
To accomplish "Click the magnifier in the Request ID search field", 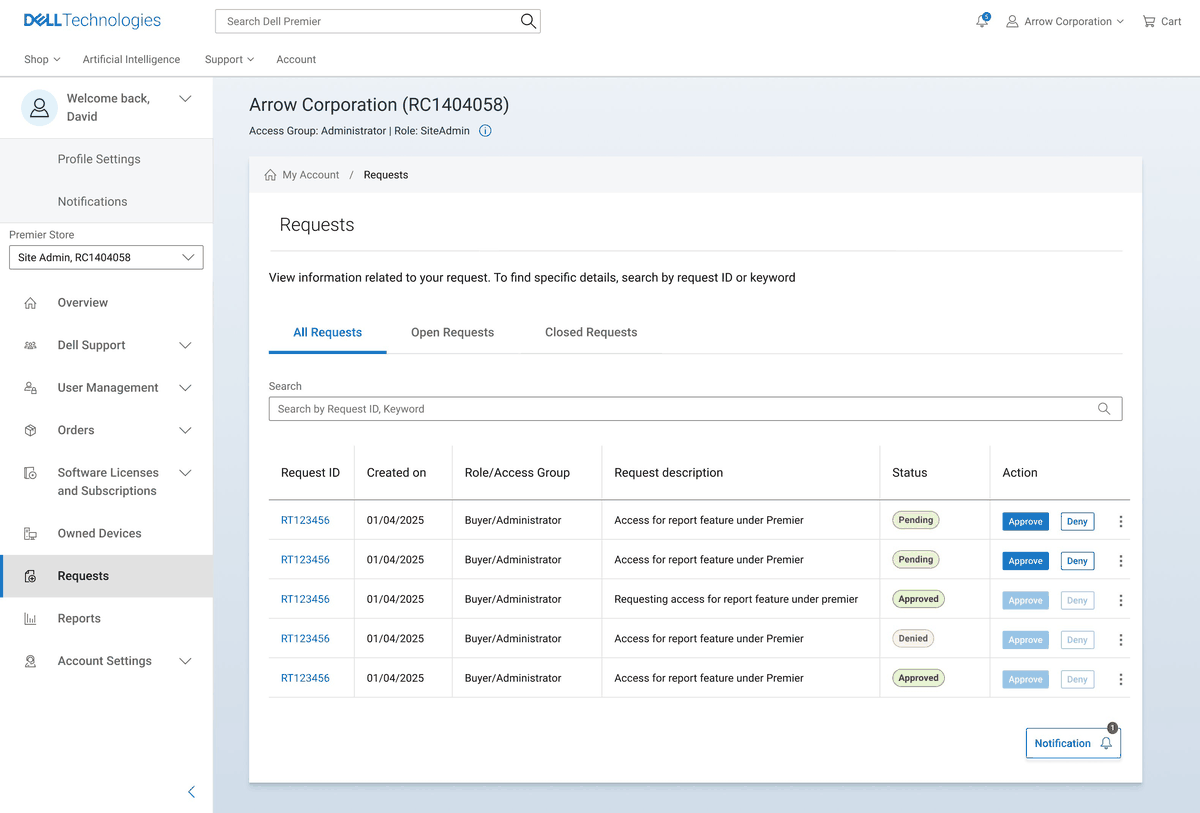I will 1104,409.
